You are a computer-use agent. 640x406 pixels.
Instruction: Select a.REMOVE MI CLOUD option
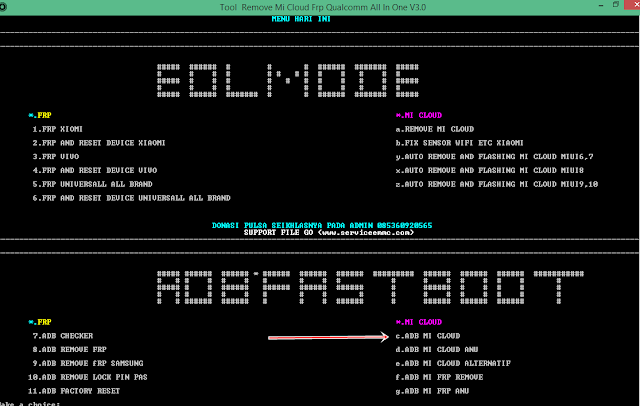pyautogui.click(x=435, y=129)
